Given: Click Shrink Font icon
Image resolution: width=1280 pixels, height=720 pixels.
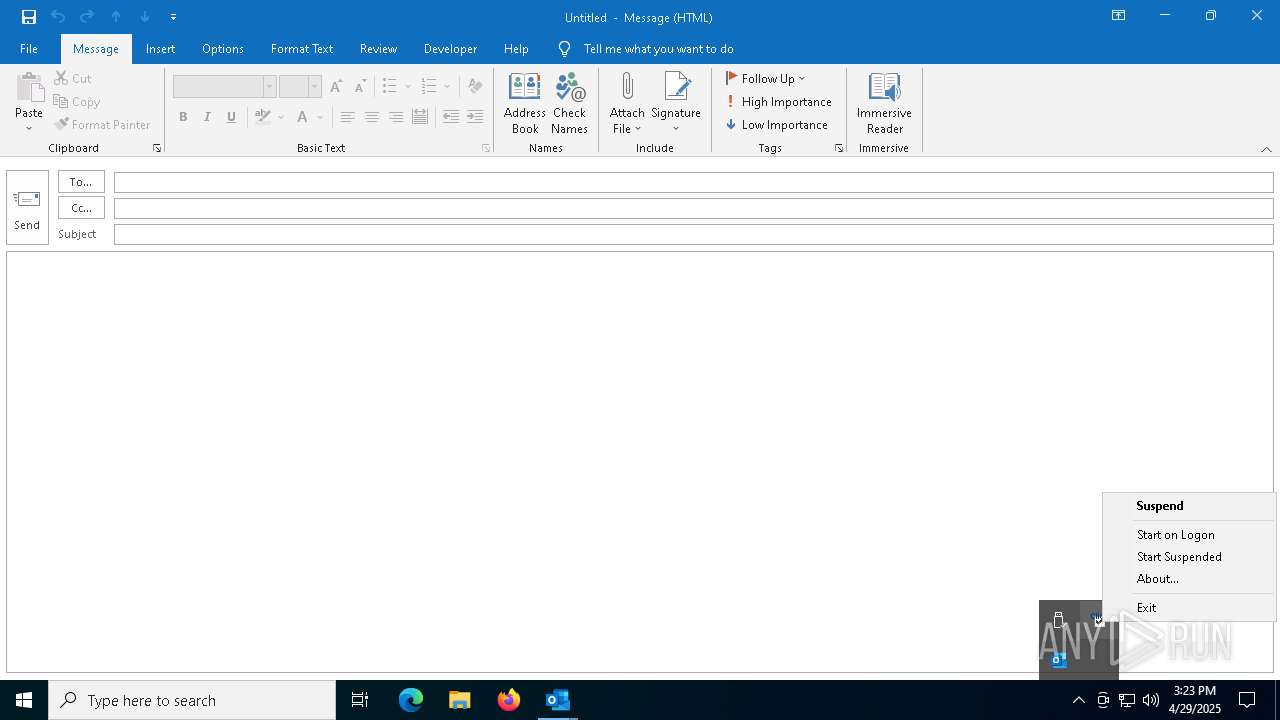Looking at the screenshot, I should [x=360, y=87].
